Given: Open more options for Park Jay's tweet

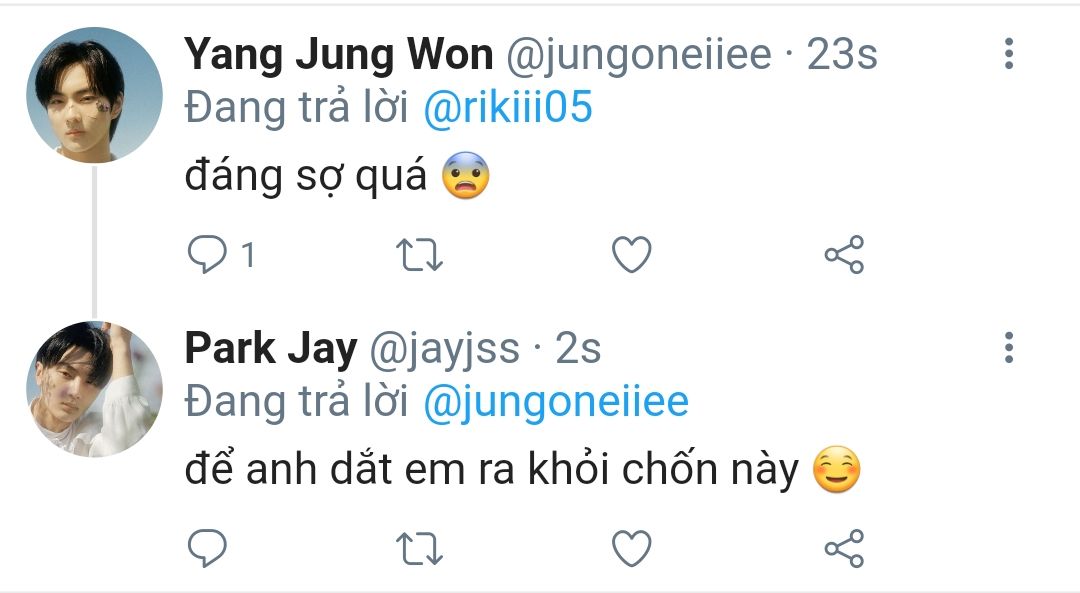Looking at the screenshot, I should (1009, 347).
